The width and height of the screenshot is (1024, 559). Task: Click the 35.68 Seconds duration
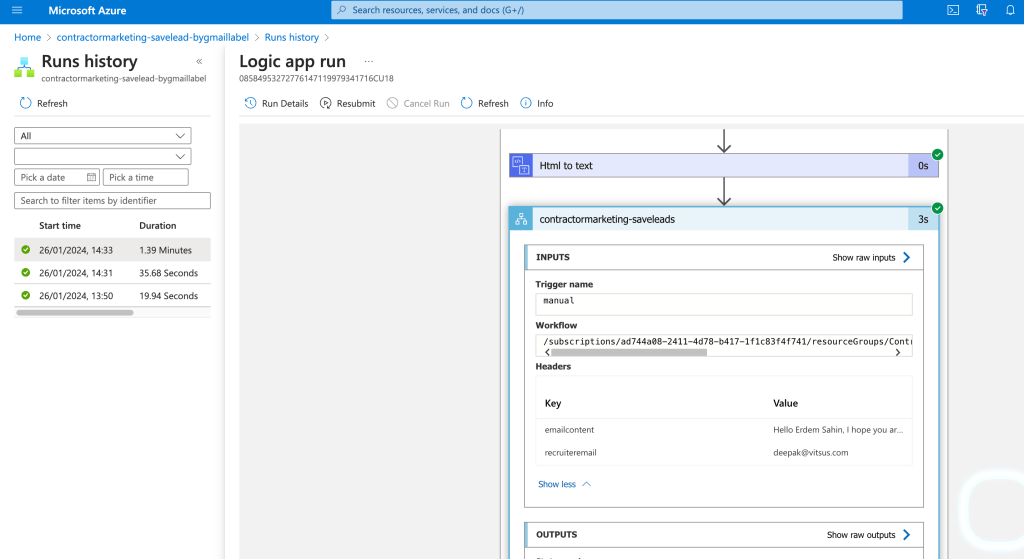(168, 273)
